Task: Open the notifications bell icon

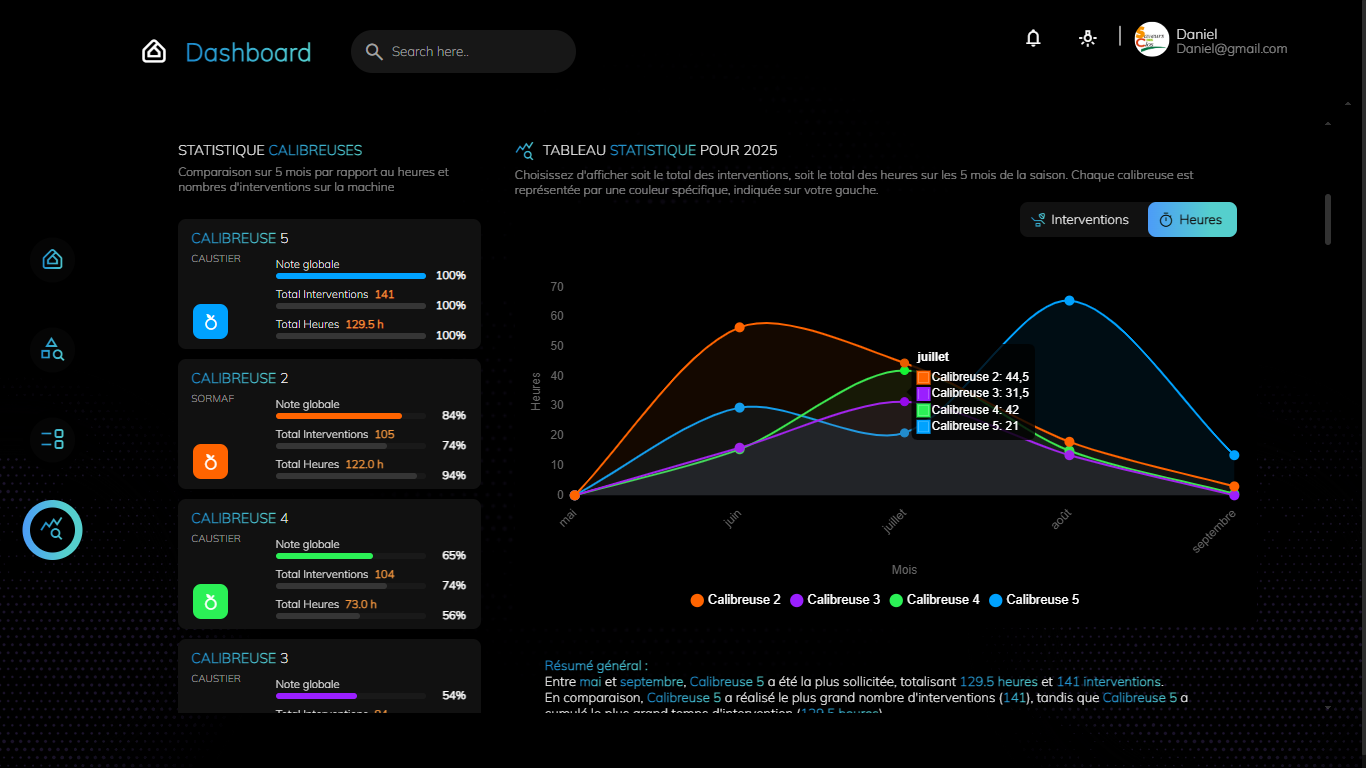Action: [x=1034, y=38]
